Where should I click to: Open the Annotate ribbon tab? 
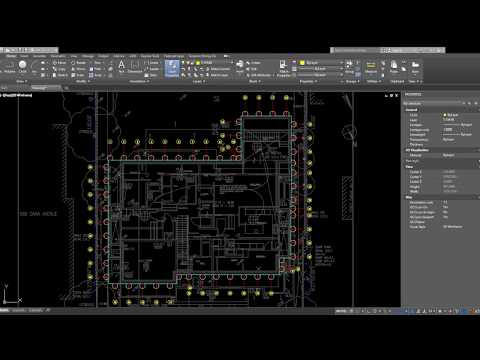(x=39, y=56)
